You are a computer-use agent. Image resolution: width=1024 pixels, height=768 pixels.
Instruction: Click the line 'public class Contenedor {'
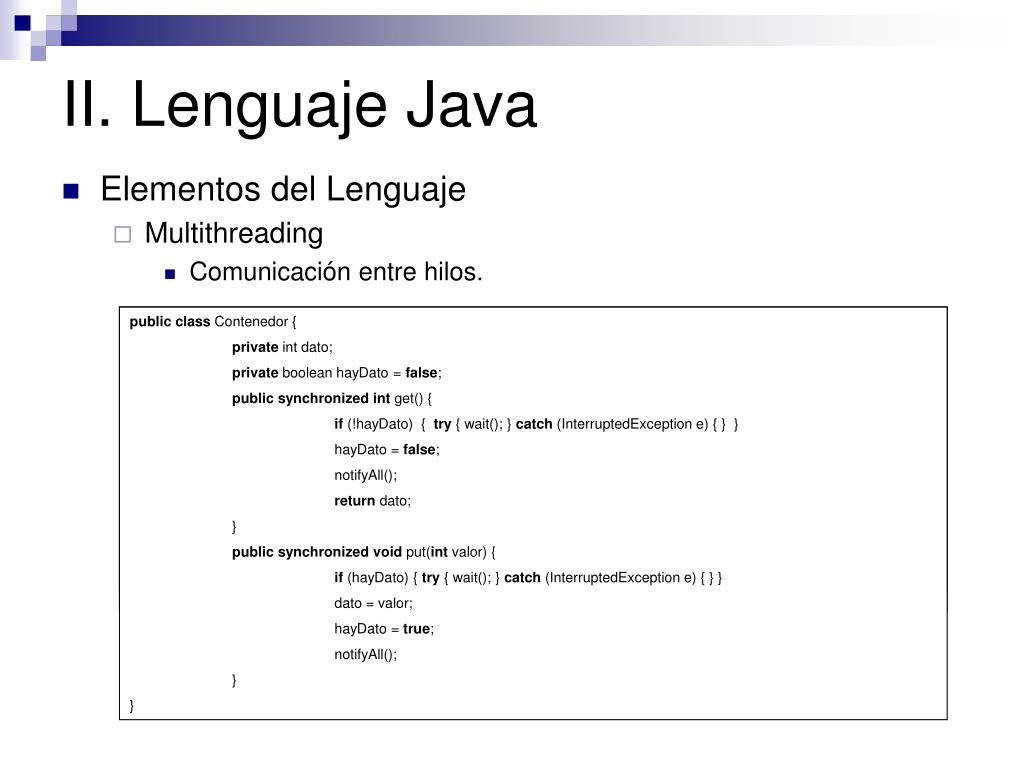click(x=213, y=321)
